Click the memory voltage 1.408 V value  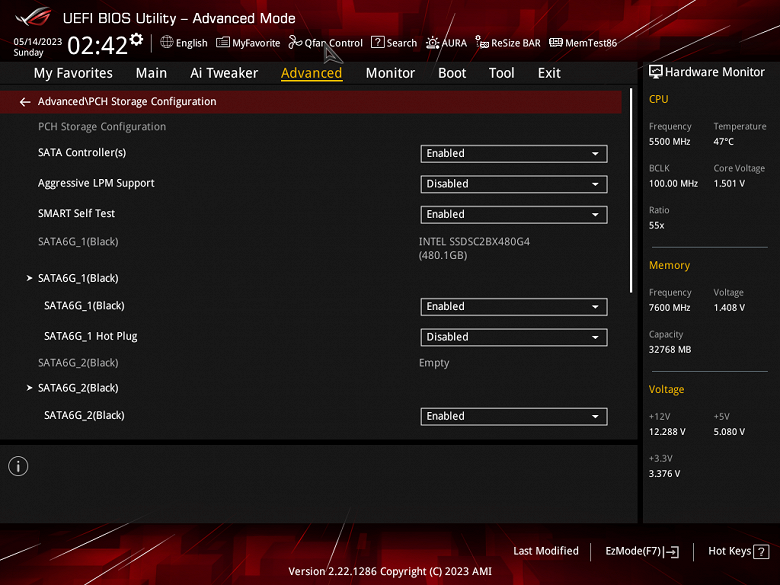(729, 308)
